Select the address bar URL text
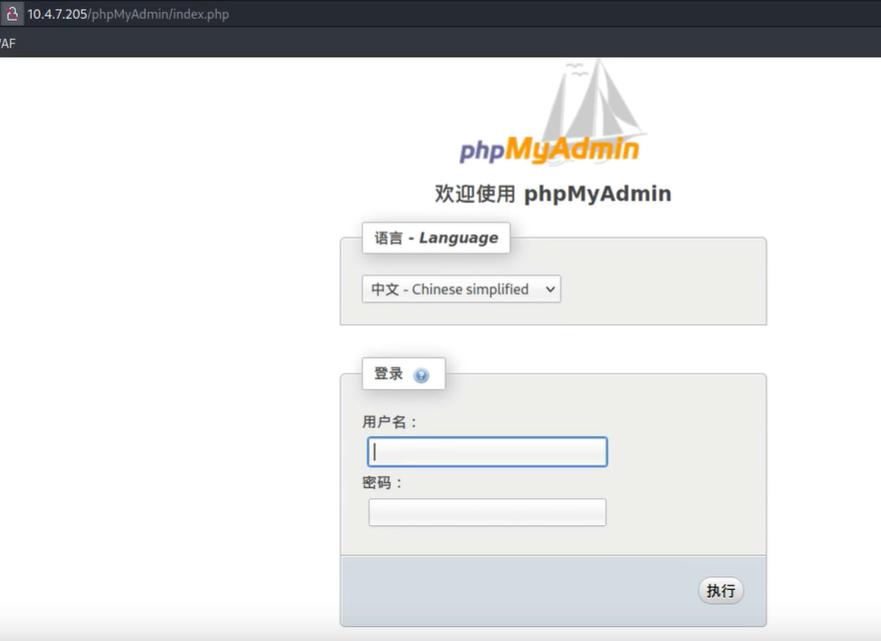Image resolution: width=881 pixels, height=641 pixels. pos(128,14)
